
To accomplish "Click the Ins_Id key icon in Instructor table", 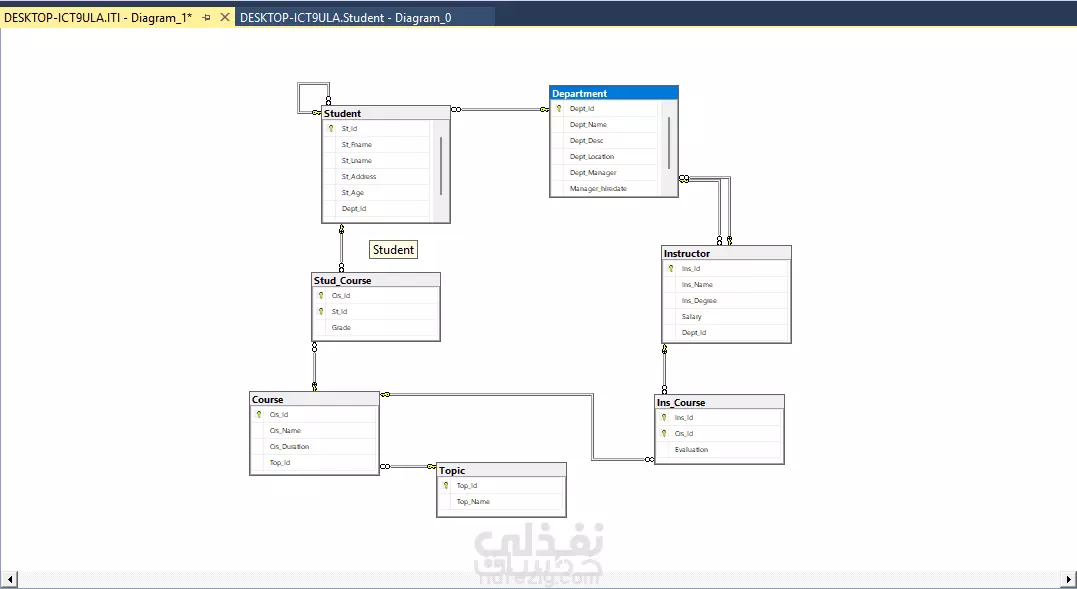I will 670,268.
